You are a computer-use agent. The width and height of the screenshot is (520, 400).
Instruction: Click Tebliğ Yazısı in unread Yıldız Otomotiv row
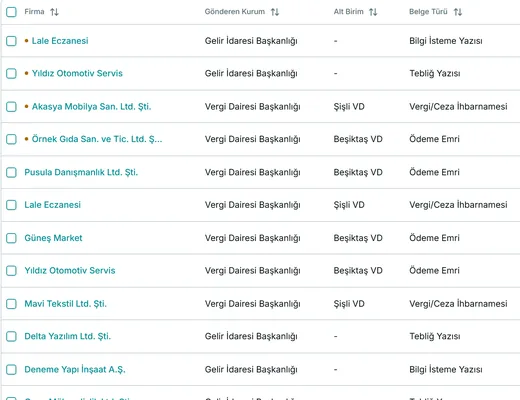pyautogui.click(x=435, y=73)
